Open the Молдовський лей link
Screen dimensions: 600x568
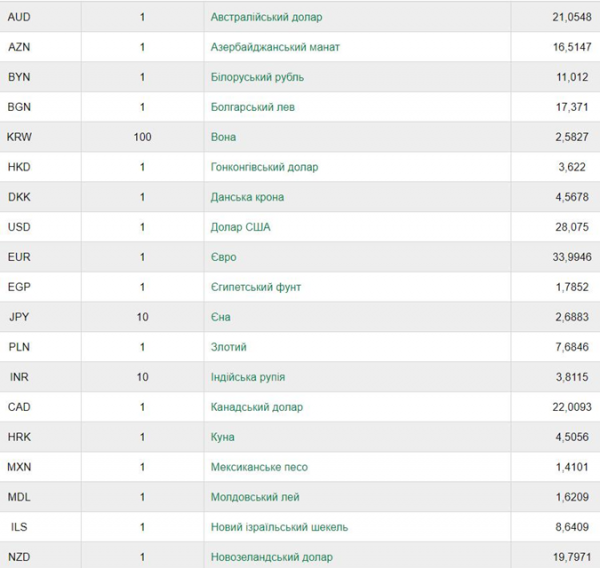[x=255, y=497]
